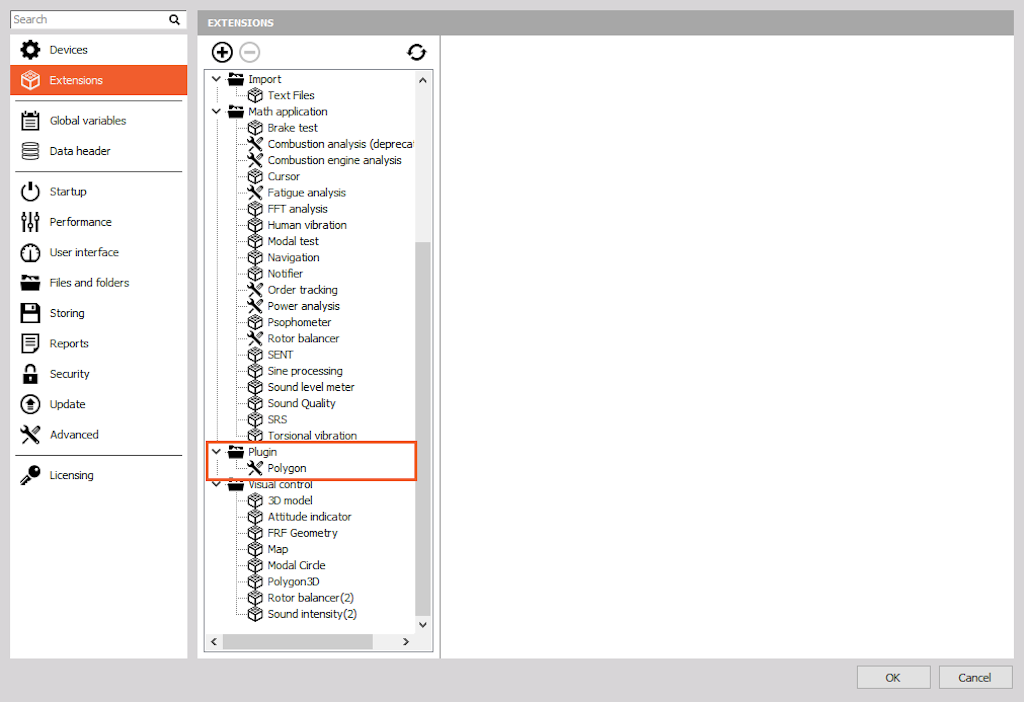1024x702 pixels.
Task: Select Human vibration extension
Action: (x=307, y=225)
